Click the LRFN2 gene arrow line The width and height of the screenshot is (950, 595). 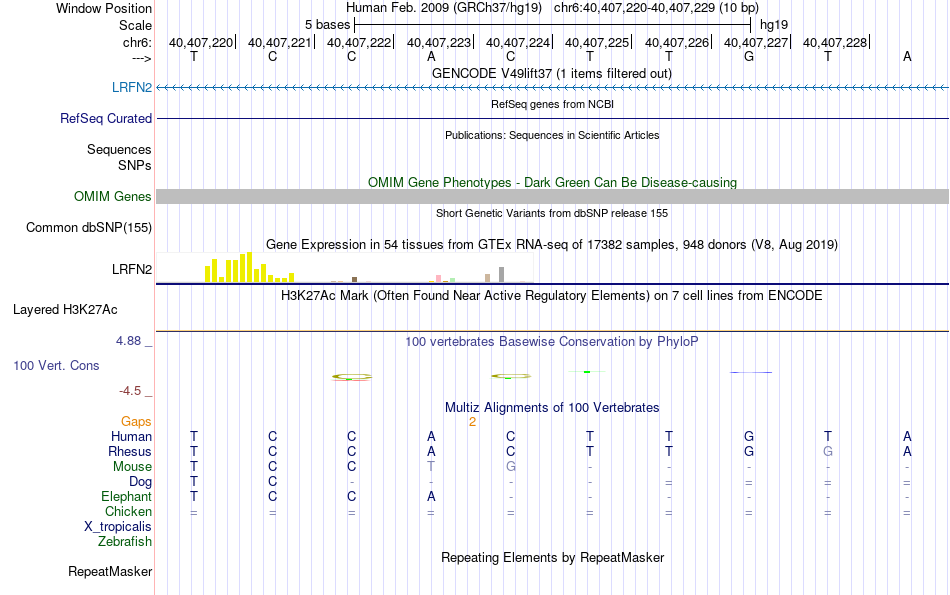(553, 88)
